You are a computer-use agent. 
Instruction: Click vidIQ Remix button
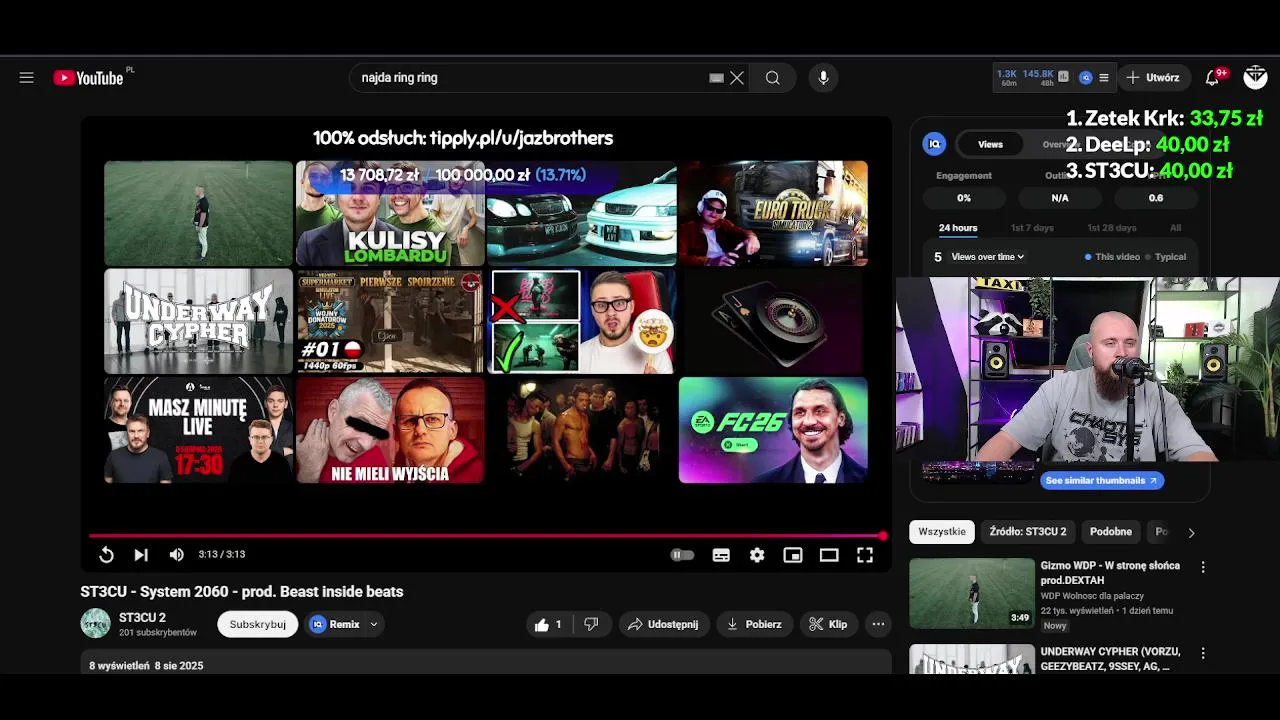335,624
